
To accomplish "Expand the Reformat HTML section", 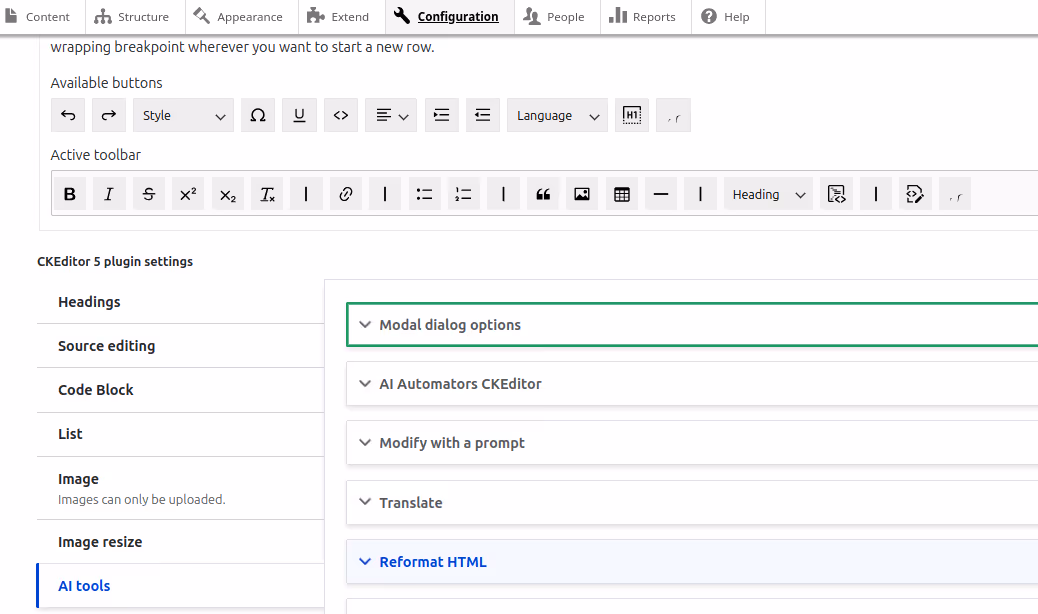I will point(692,562).
